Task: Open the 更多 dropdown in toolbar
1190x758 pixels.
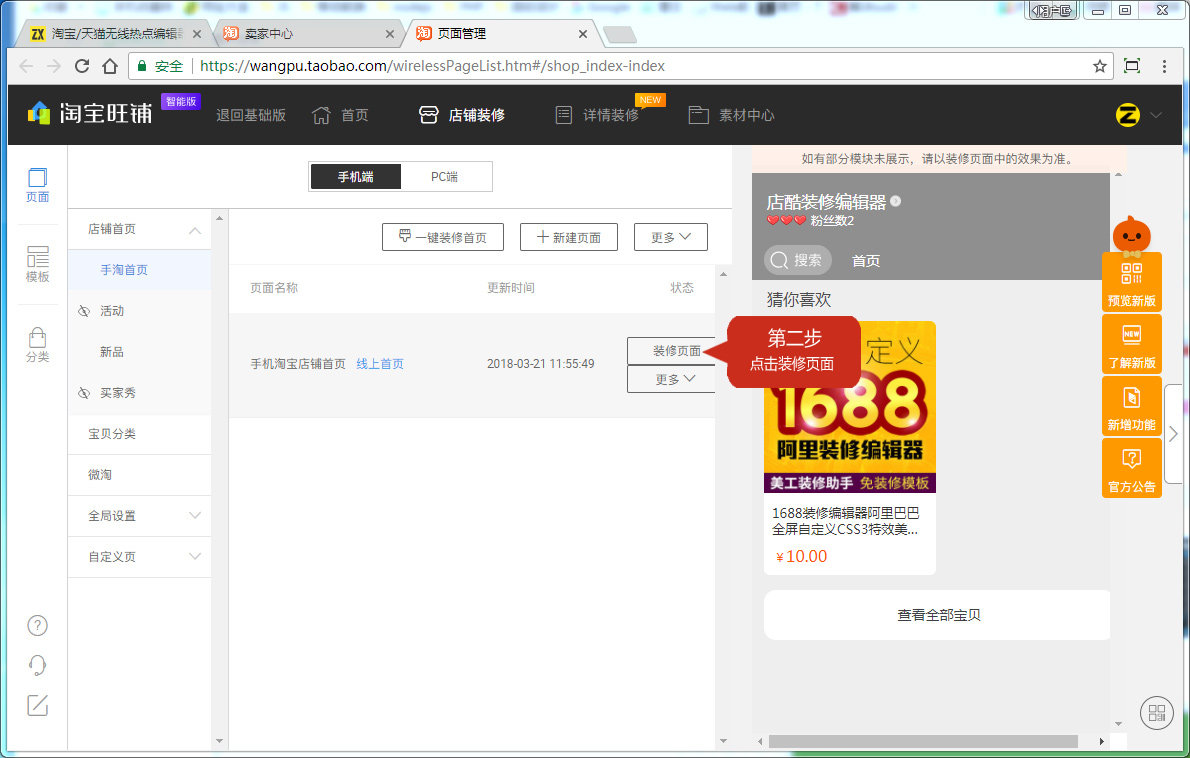Action: pyautogui.click(x=671, y=237)
